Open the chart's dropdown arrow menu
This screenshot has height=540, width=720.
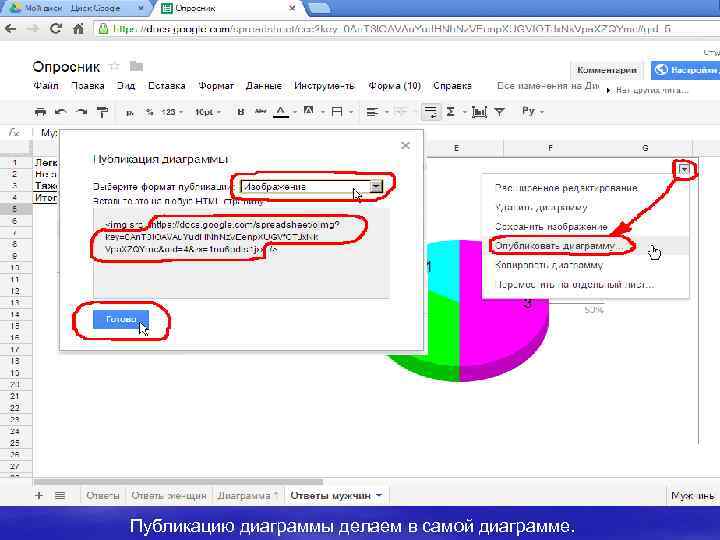point(684,170)
